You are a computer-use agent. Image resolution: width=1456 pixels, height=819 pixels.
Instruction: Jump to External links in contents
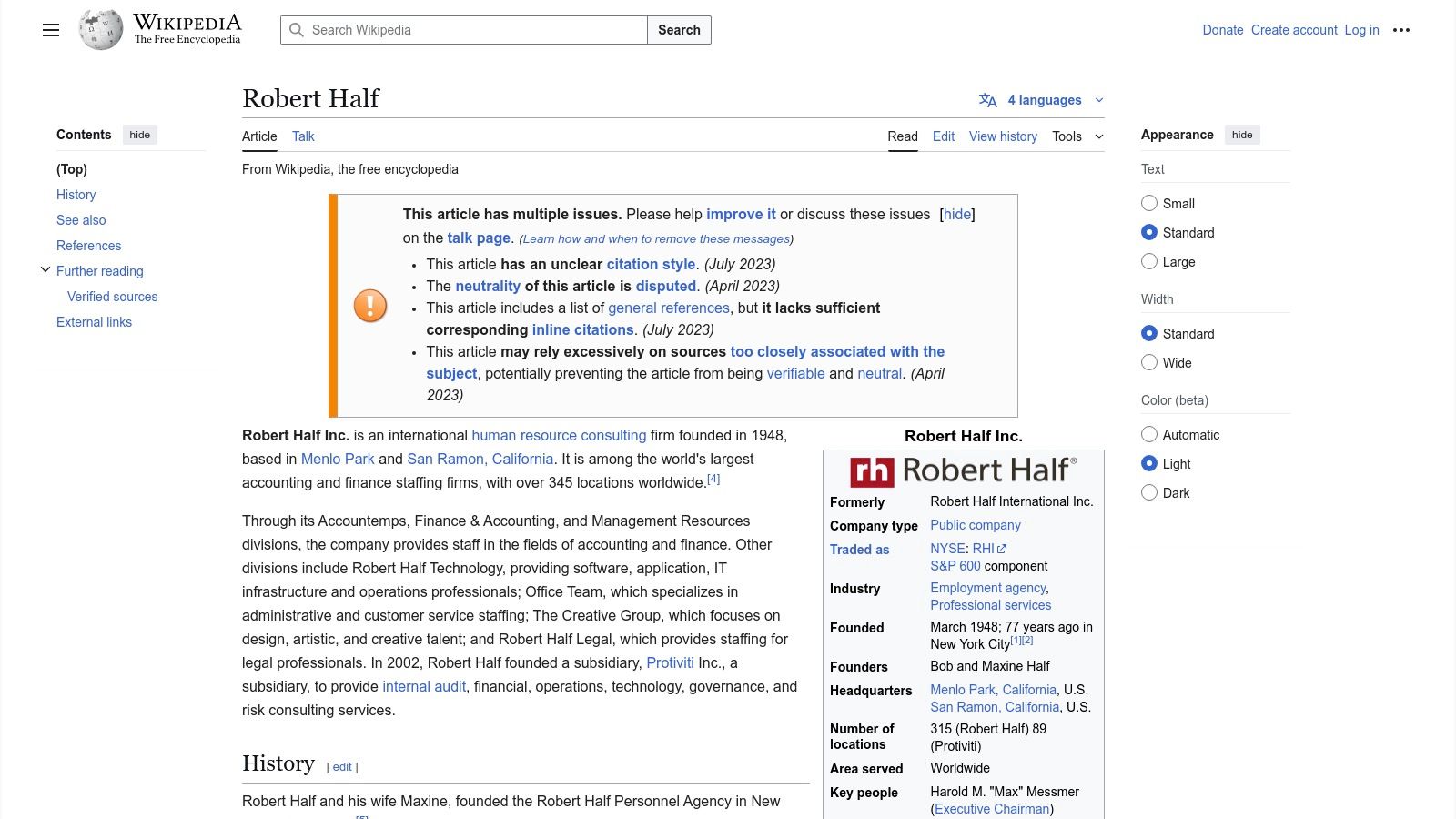[94, 322]
